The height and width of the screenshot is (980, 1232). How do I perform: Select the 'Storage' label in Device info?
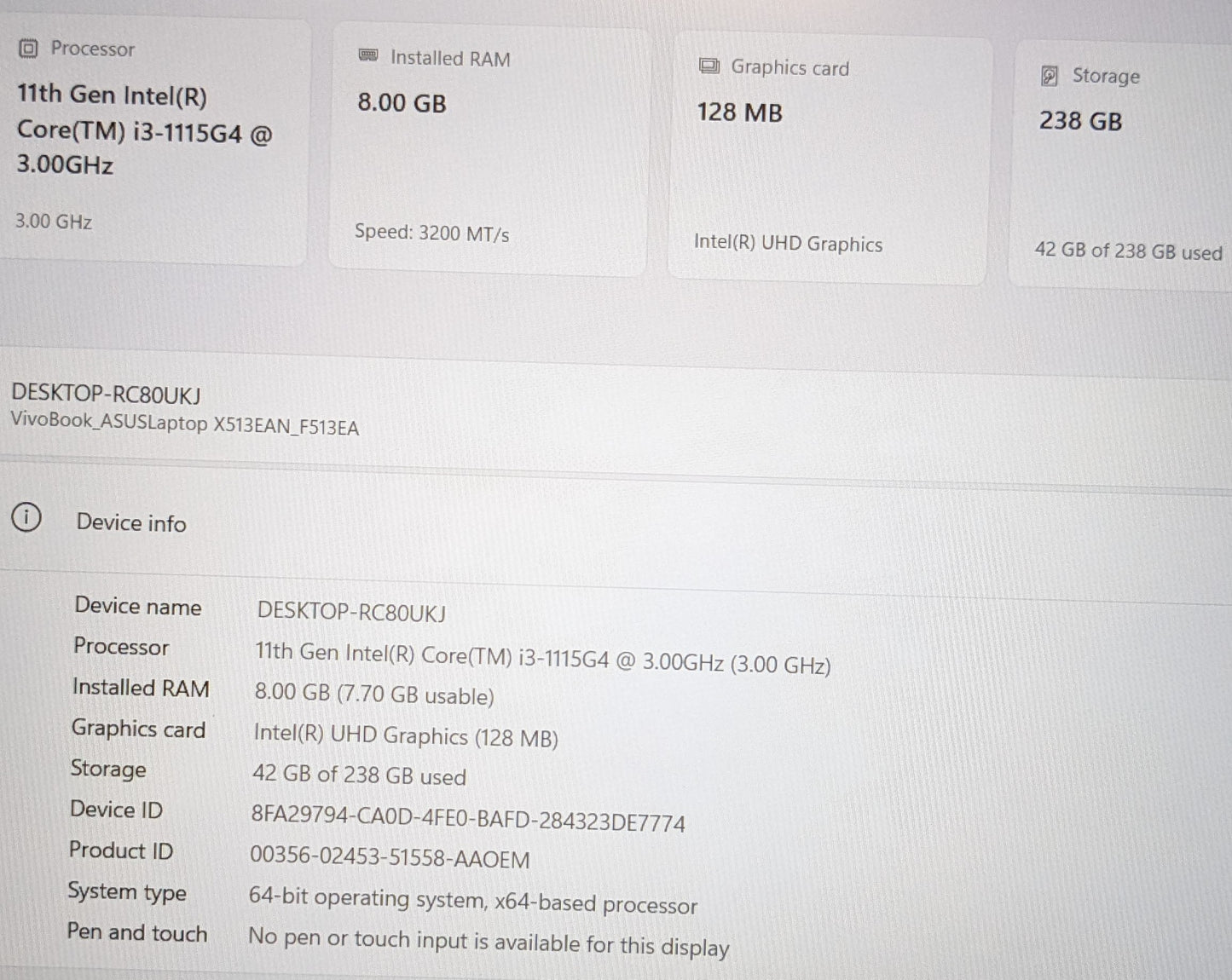pos(108,769)
